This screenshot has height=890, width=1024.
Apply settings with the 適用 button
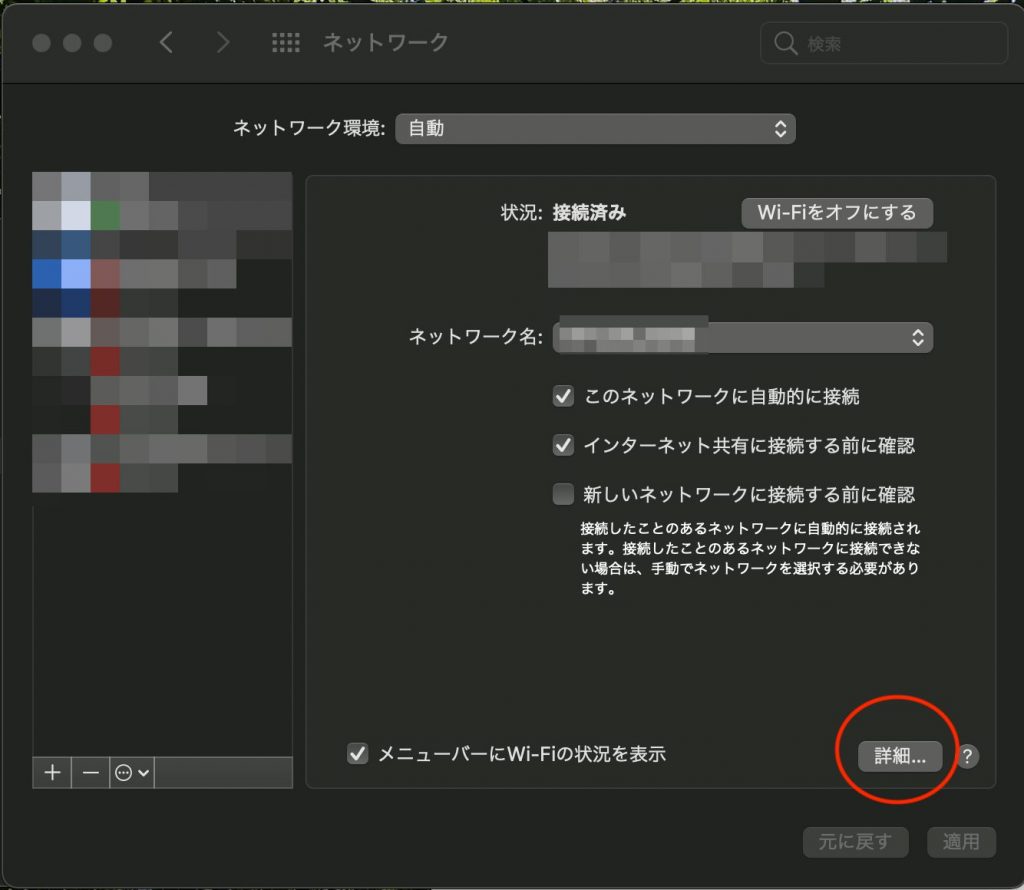(961, 842)
